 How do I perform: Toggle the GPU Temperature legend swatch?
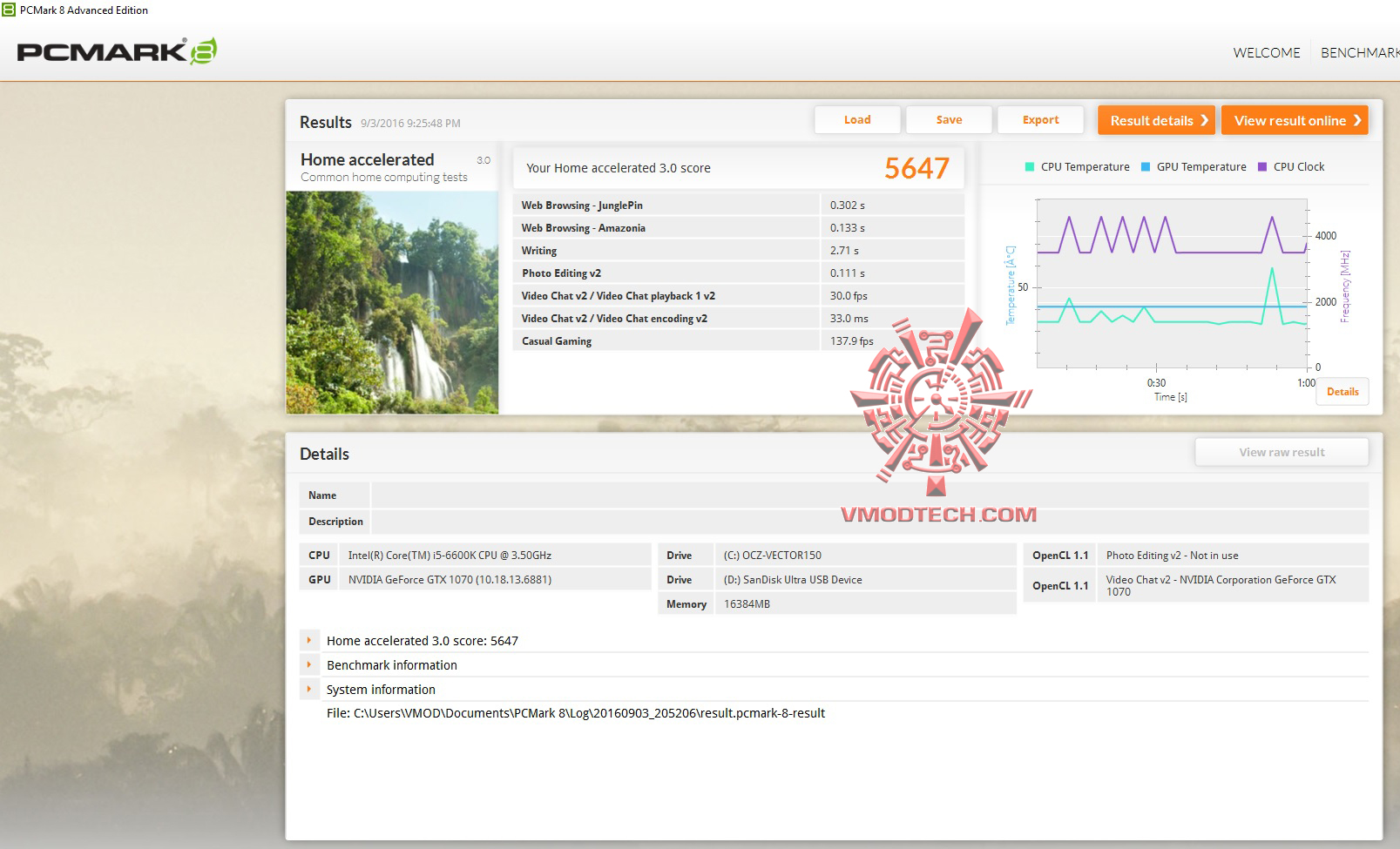pyautogui.click(x=1144, y=166)
